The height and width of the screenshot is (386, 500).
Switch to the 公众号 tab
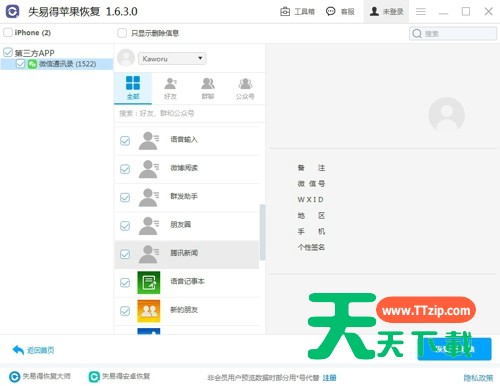pos(245,88)
